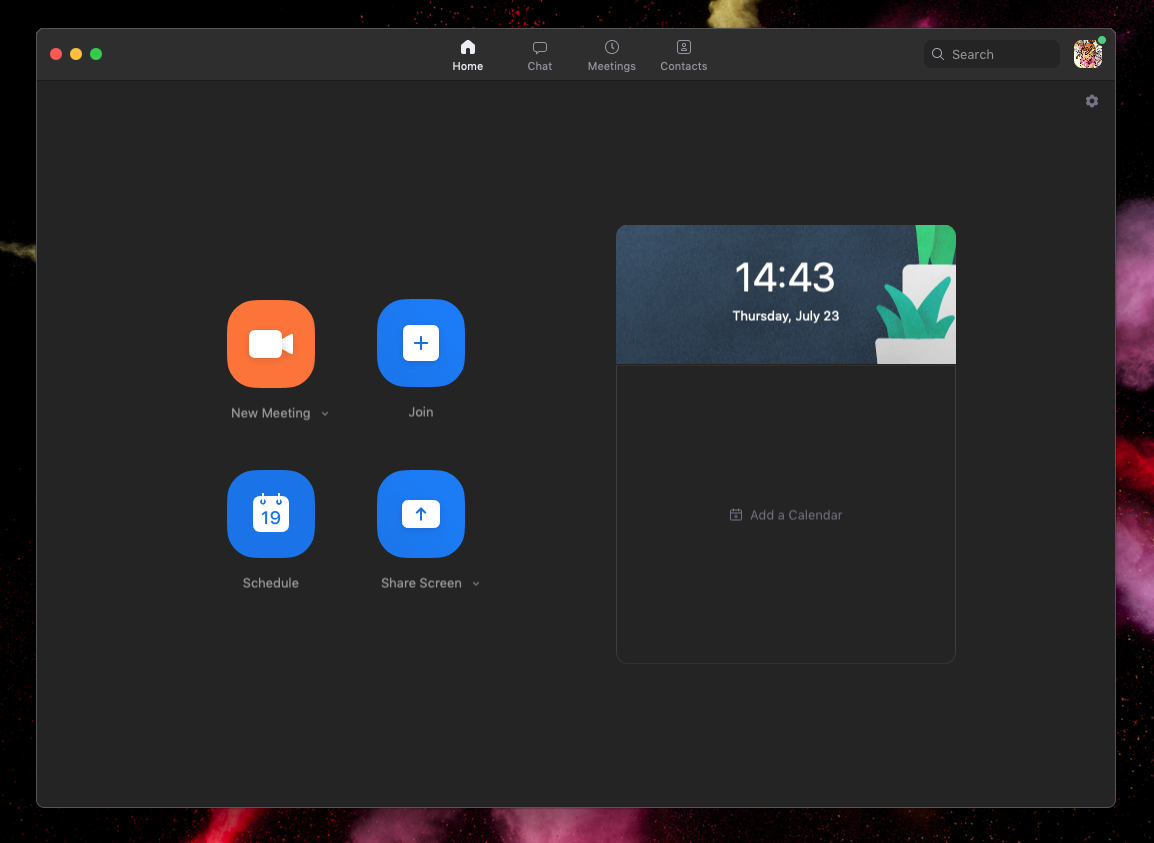Maximize Zoom with the green button
This screenshot has height=843, width=1154.
96,54
